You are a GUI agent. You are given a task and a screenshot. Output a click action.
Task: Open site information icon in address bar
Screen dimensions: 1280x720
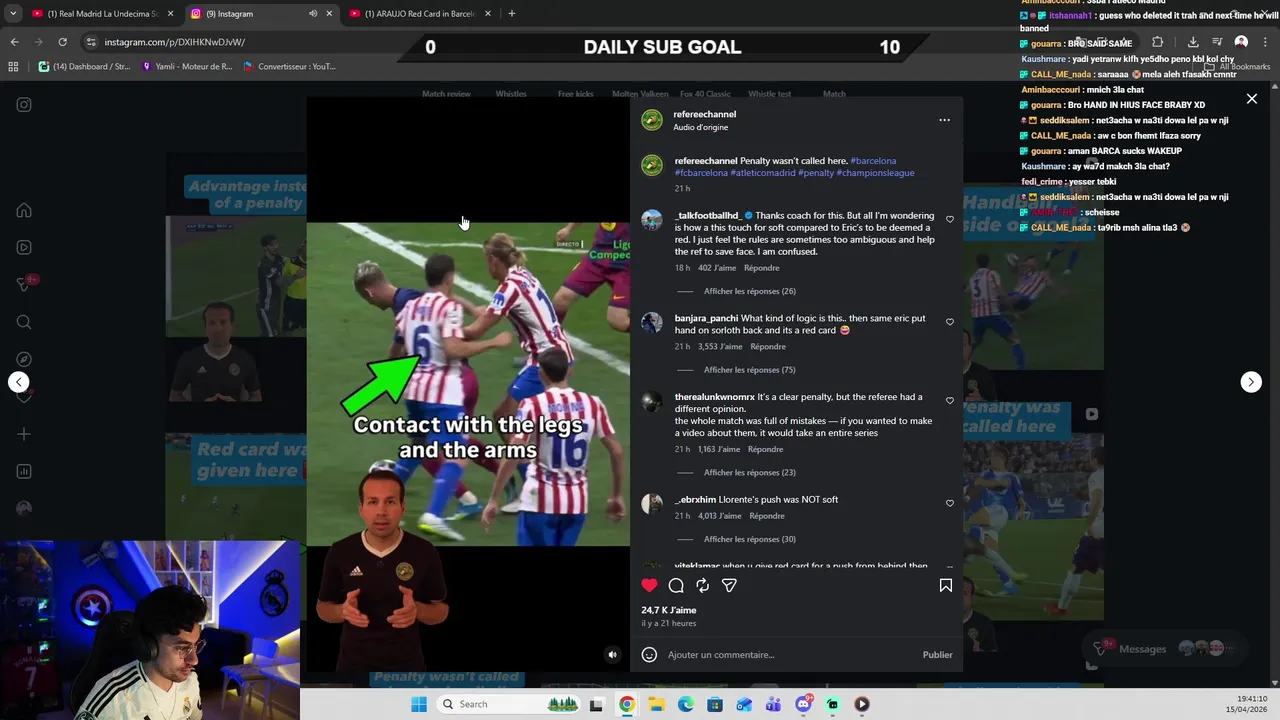pyautogui.click(x=91, y=42)
